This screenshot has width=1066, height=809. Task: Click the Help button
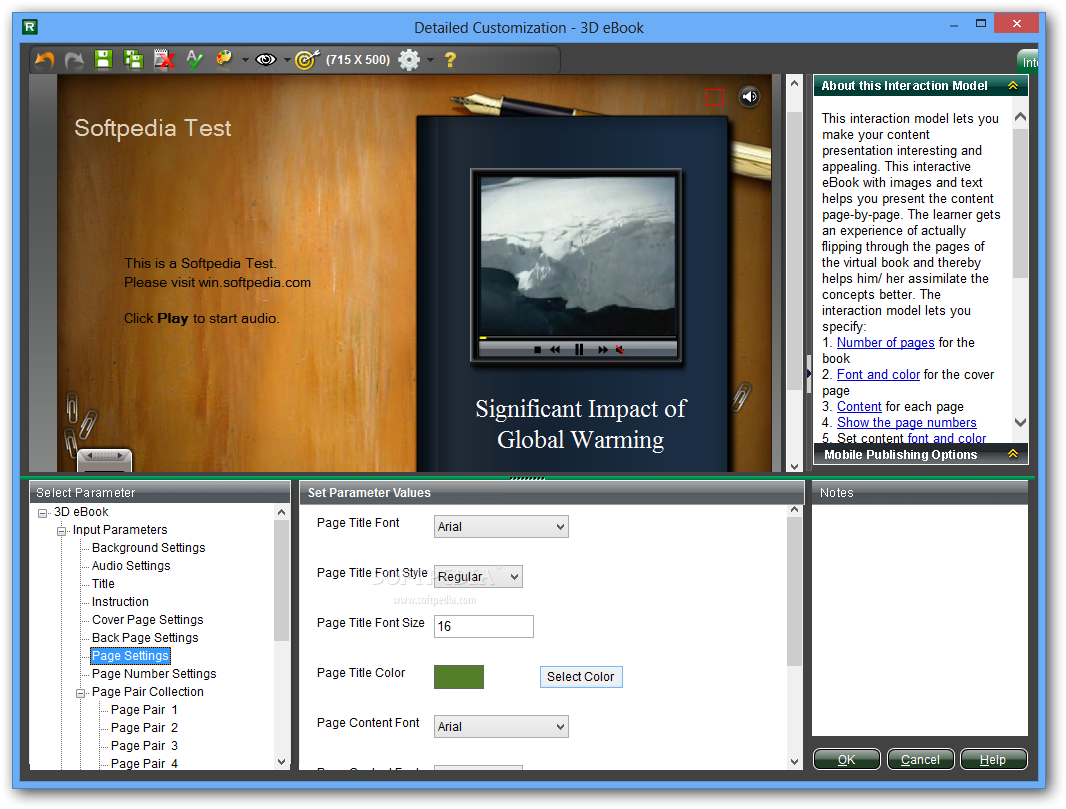[x=993, y=759]
